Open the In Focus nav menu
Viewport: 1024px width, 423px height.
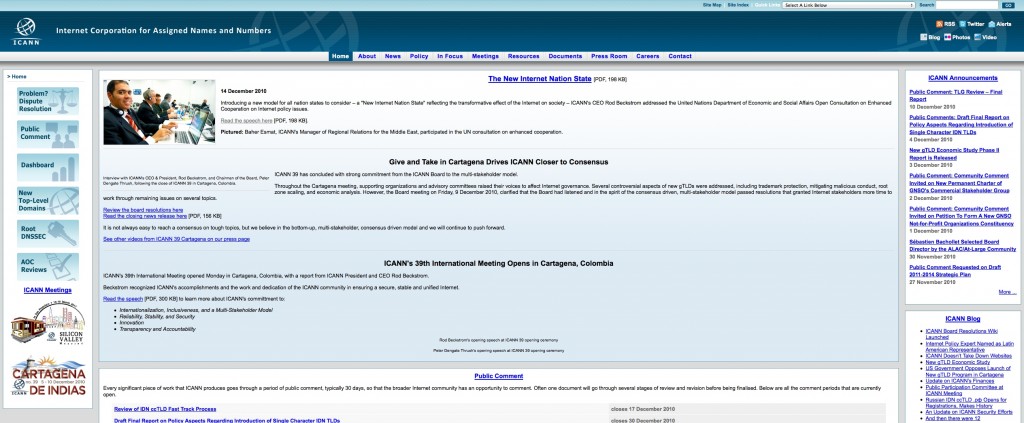(450, 56)
